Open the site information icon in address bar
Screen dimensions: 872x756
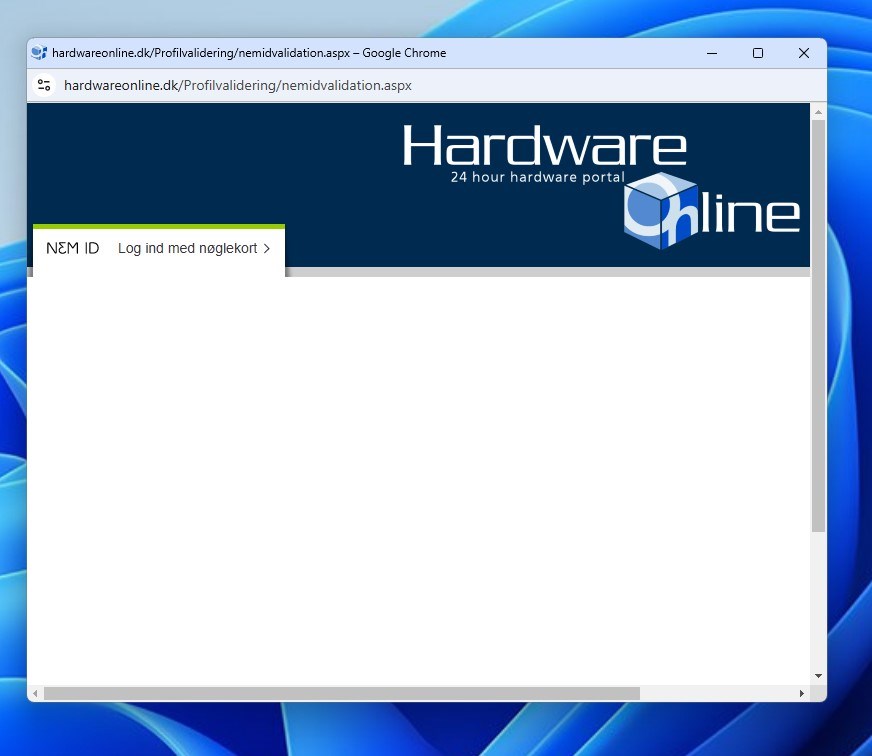pos(44,85)
